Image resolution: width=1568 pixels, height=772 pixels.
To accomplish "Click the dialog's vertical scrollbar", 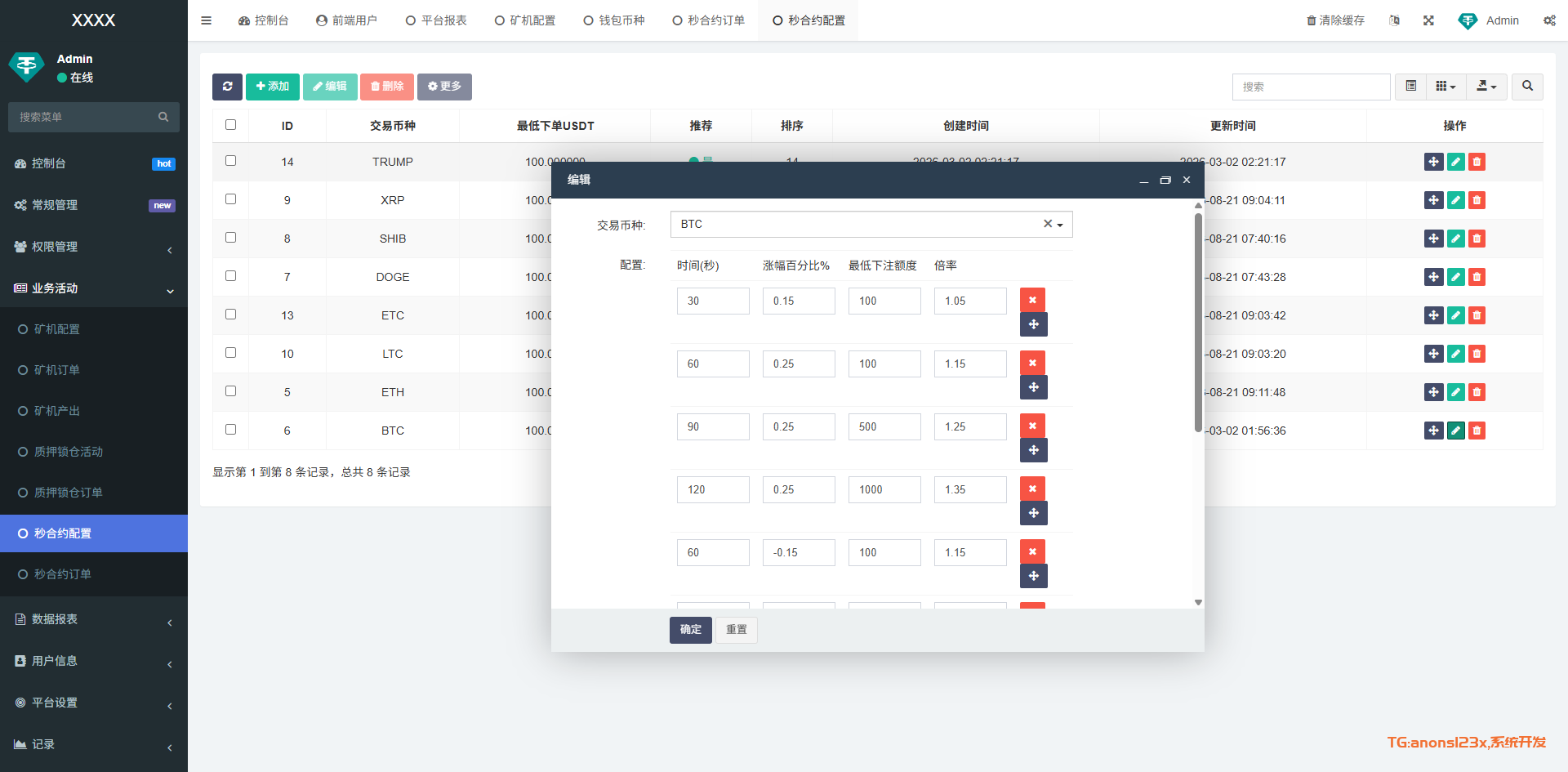I will (x=1198, y=327).
